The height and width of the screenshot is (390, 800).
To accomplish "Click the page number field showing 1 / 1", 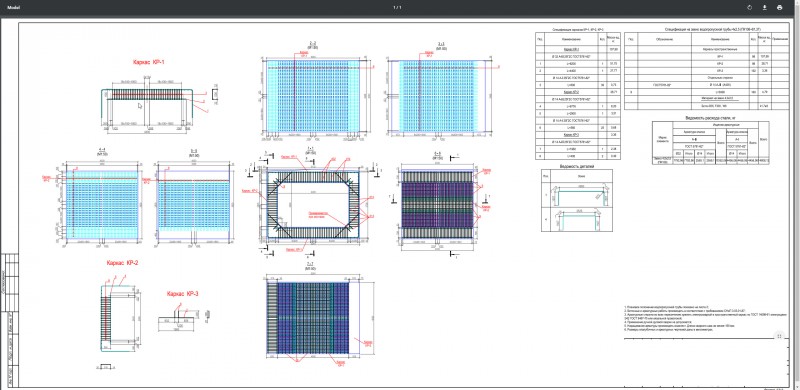I will click(397, 8).
